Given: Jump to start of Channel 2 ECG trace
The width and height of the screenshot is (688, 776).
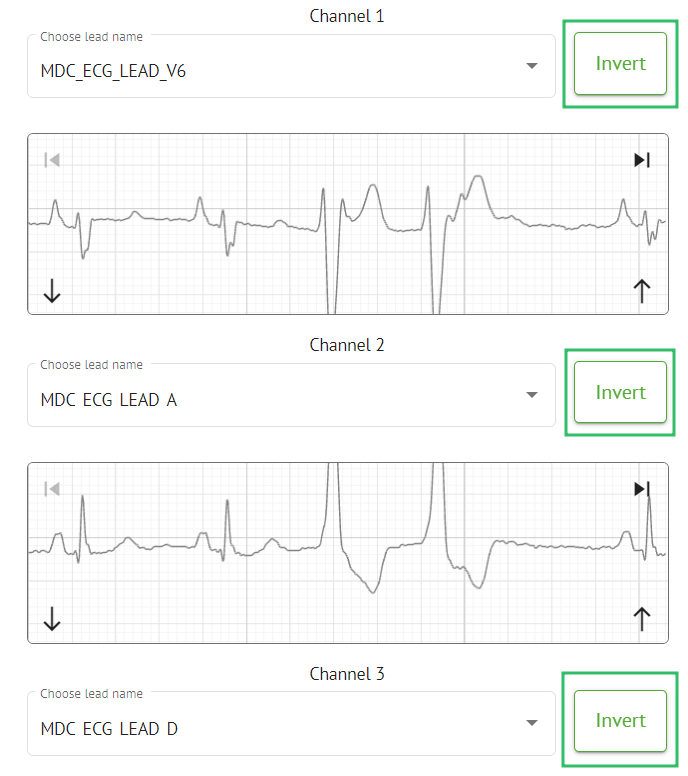Looking at the screenshot, I should [52, 489].
